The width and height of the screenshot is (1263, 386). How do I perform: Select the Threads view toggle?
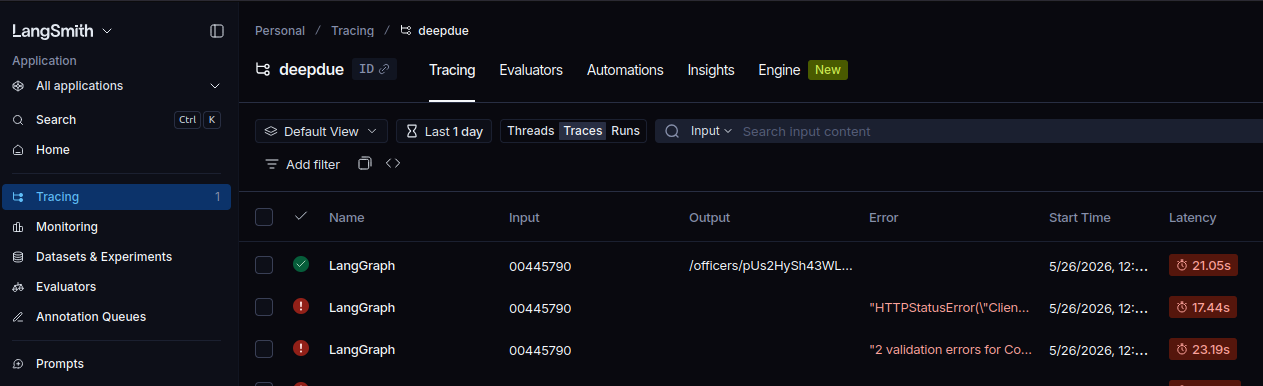[530, 131]
